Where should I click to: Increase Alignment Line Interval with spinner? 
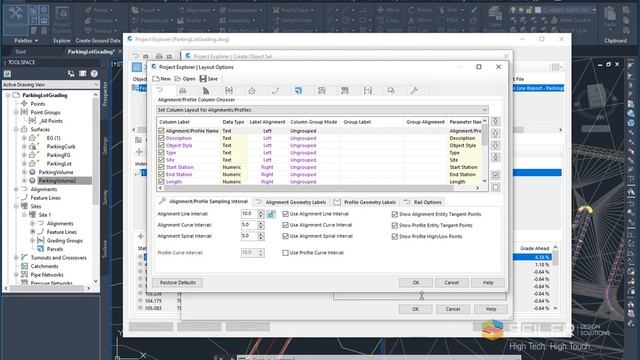pos(261,212)
